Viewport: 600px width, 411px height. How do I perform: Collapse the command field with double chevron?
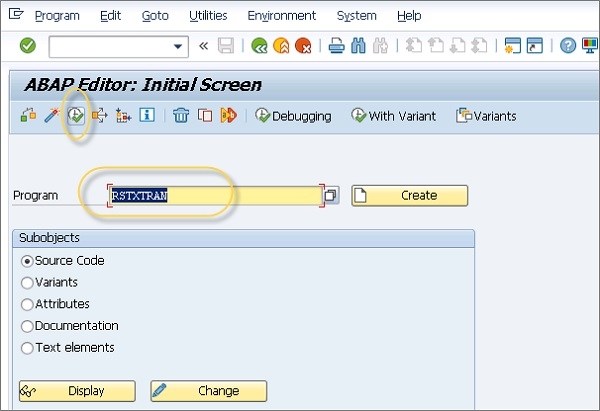tap(203, 46)
